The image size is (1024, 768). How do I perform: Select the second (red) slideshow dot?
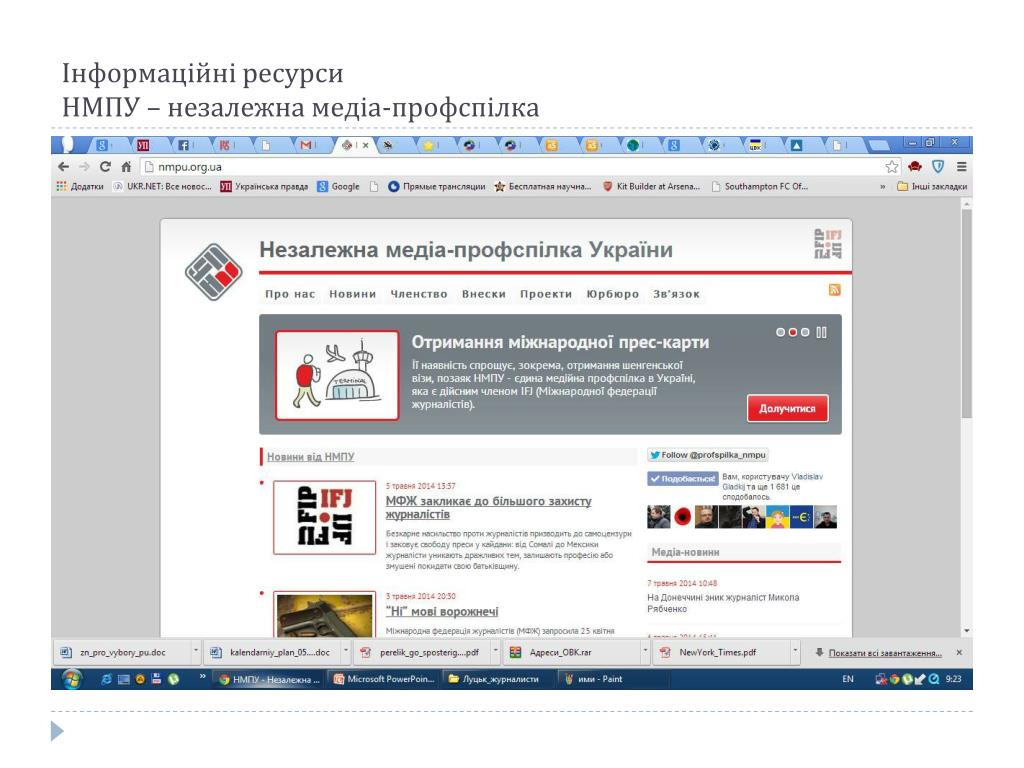(x=793, y=332)
